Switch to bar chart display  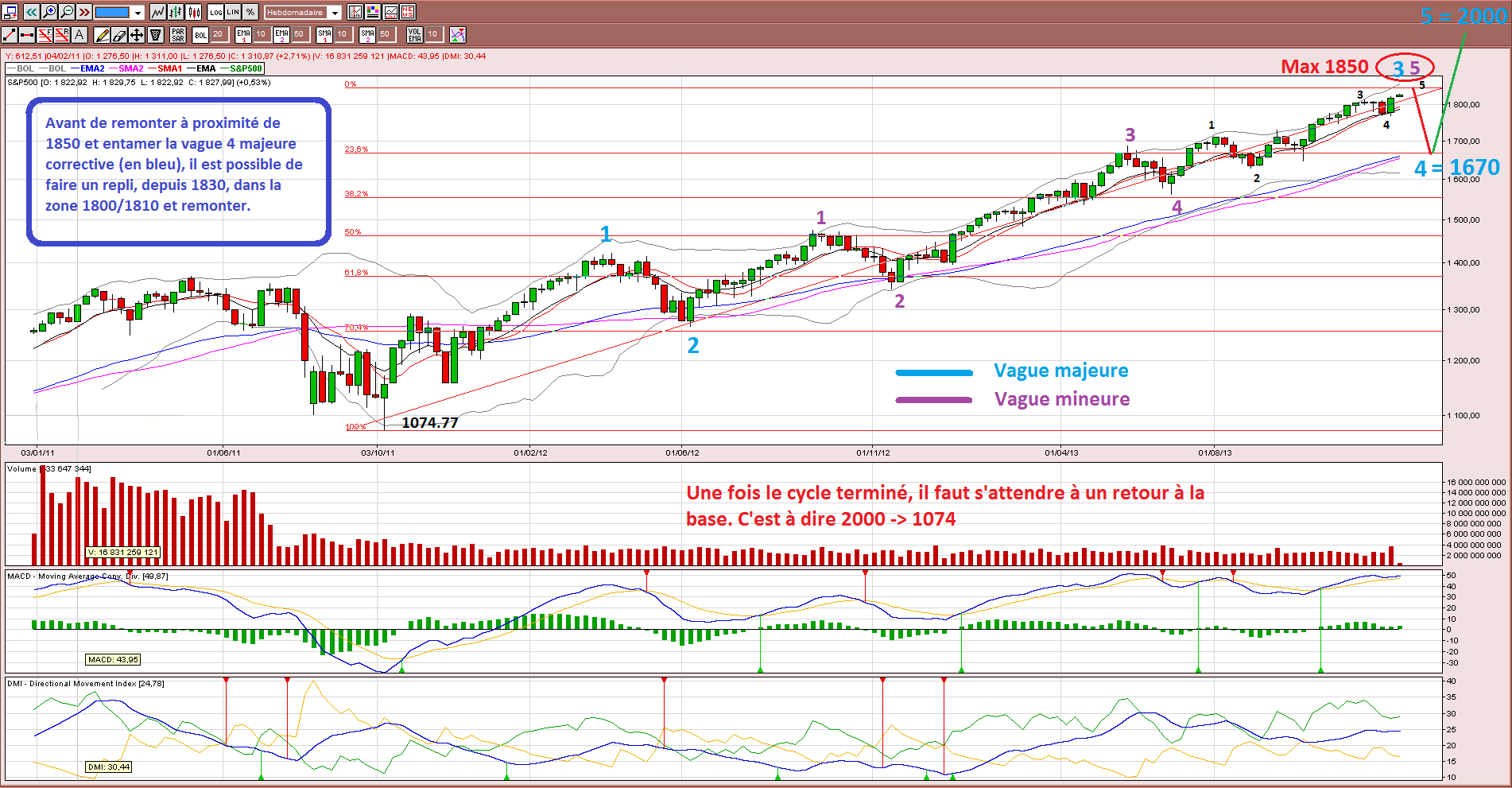pyautogui.click(x=176, y=12)
